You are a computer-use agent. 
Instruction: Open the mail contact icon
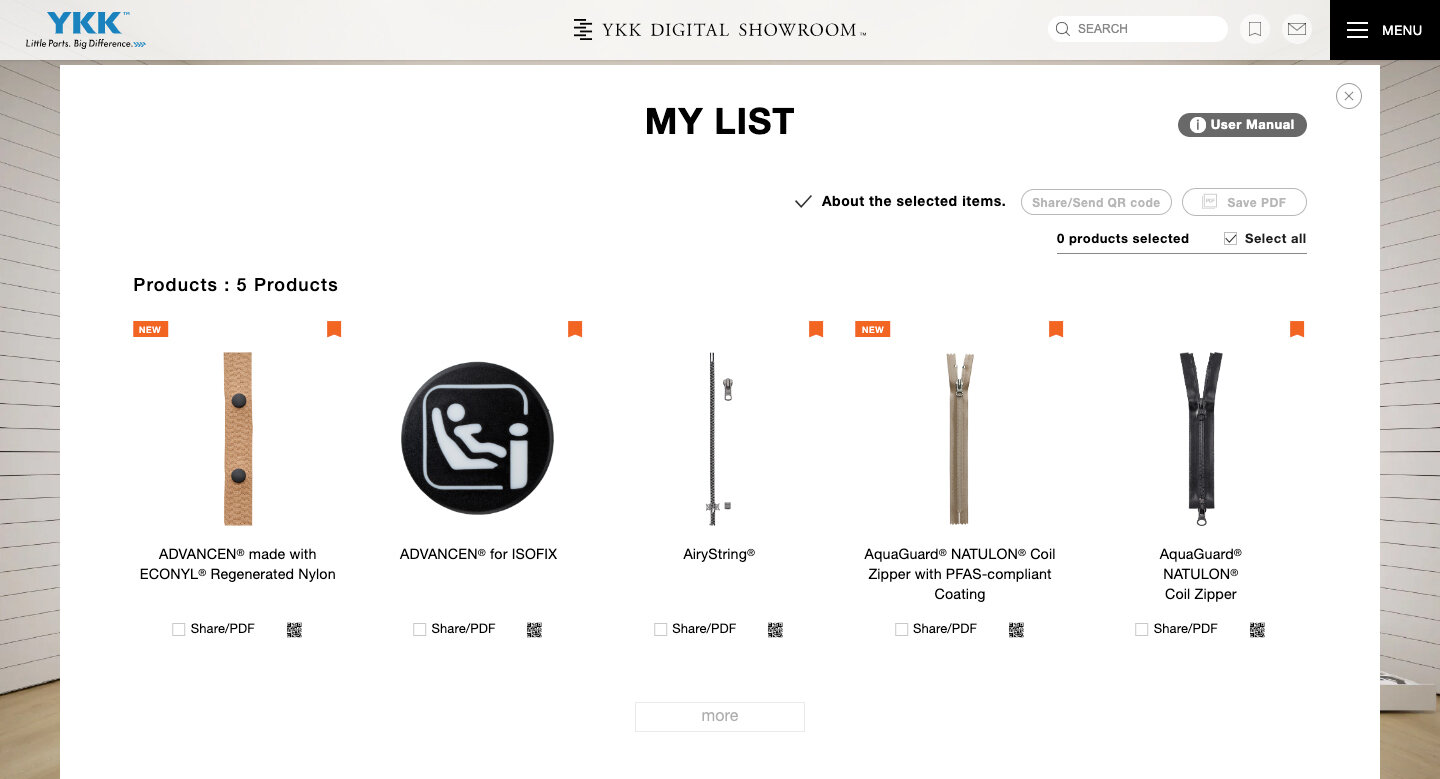1297,29
